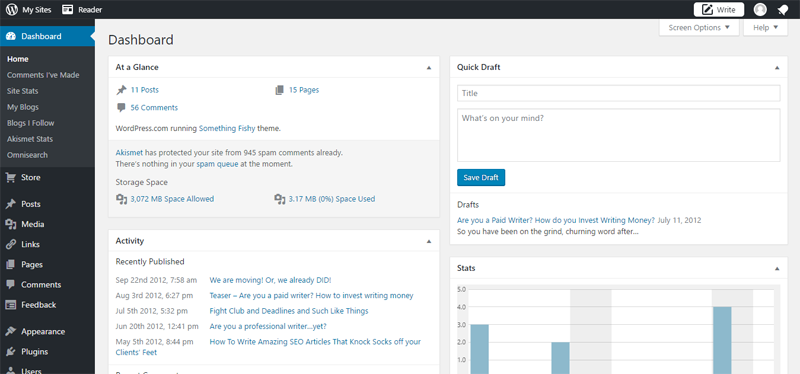Viewport: 800px width, 374px height.
Task: Click the media icon beside Space Allowed
Action: (x=121, y=199)
